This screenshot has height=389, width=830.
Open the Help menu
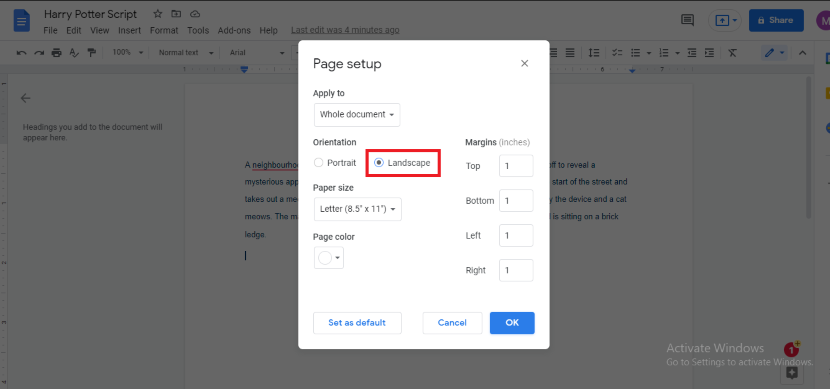click(x=268, y=31)
